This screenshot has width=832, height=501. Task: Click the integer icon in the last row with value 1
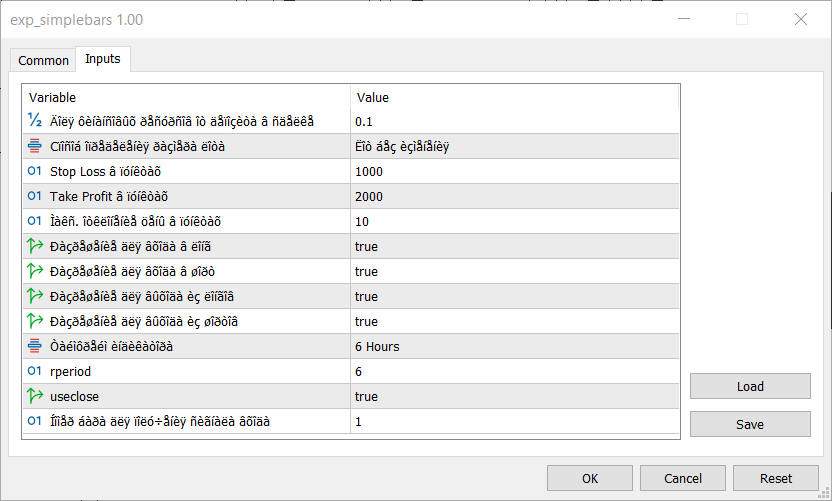(x=34, y=421)
